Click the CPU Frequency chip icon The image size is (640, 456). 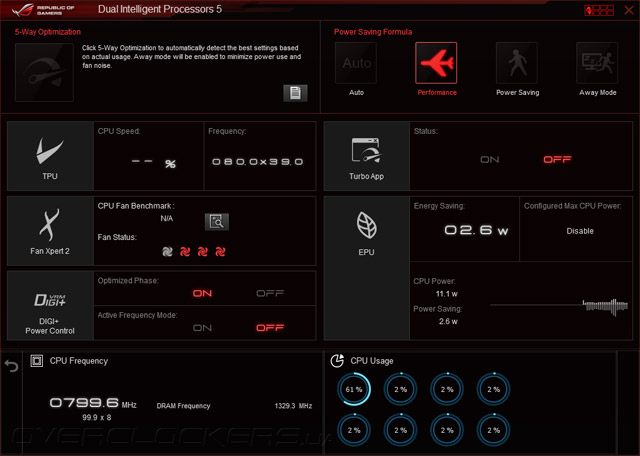(x=37, y=361)
